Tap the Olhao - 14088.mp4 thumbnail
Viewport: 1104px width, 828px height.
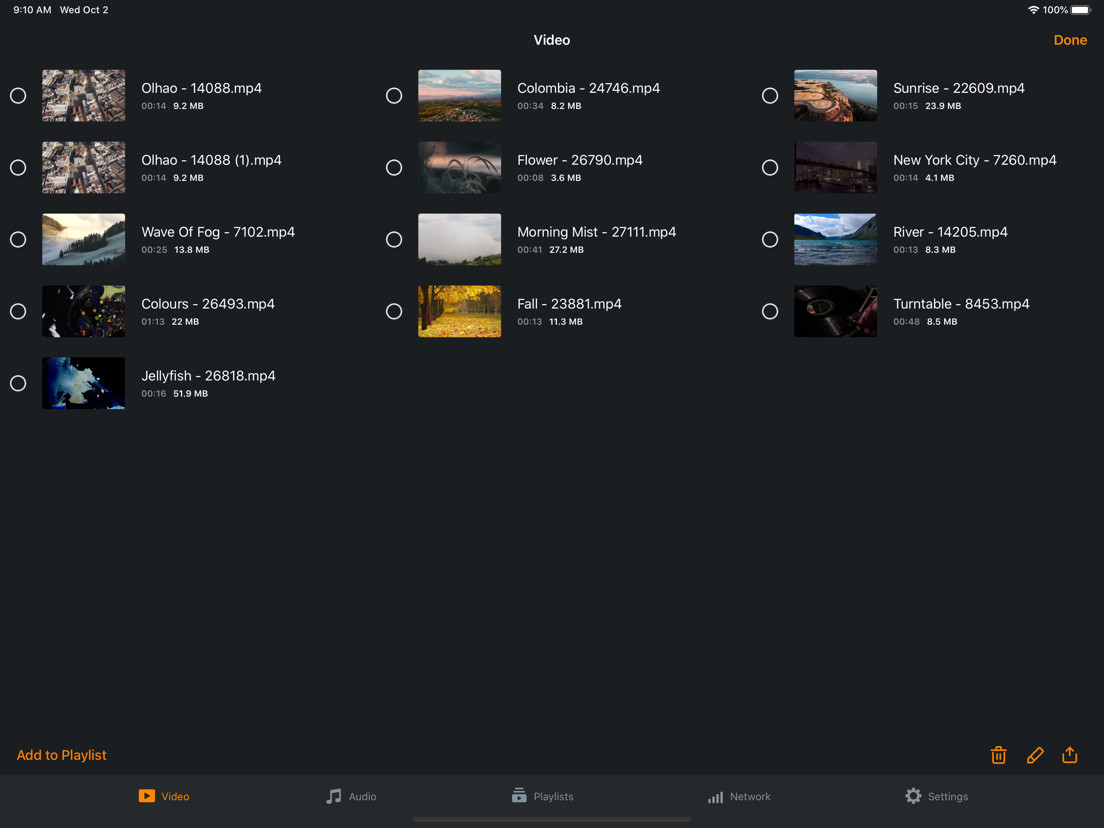[x=84, y=96]
